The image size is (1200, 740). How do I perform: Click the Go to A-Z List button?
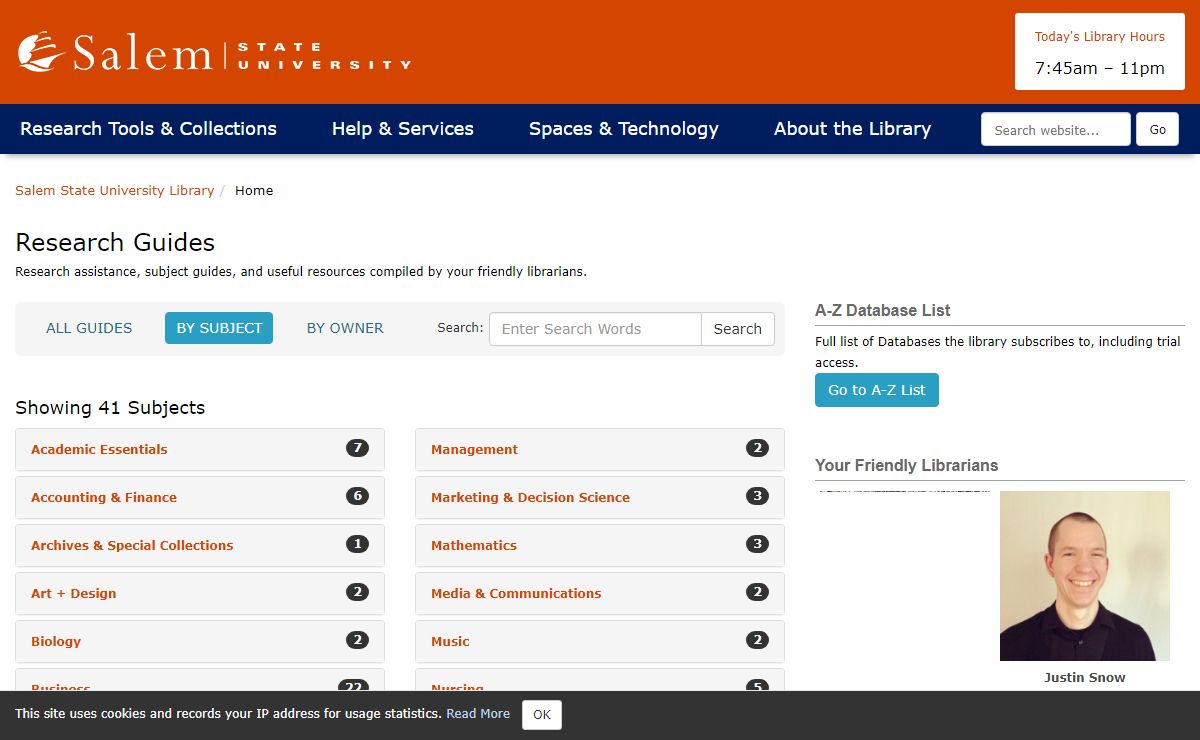tap(877, 390)
